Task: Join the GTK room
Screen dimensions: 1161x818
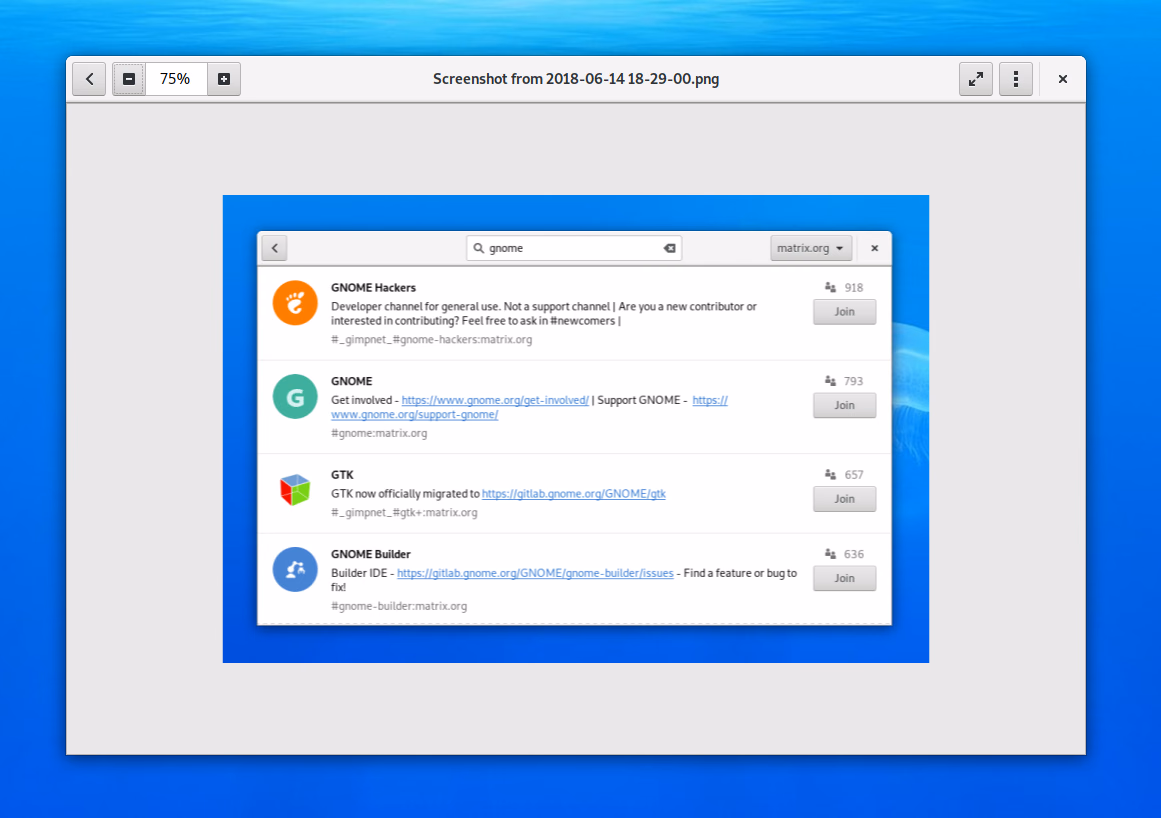Action: point(844,499)
